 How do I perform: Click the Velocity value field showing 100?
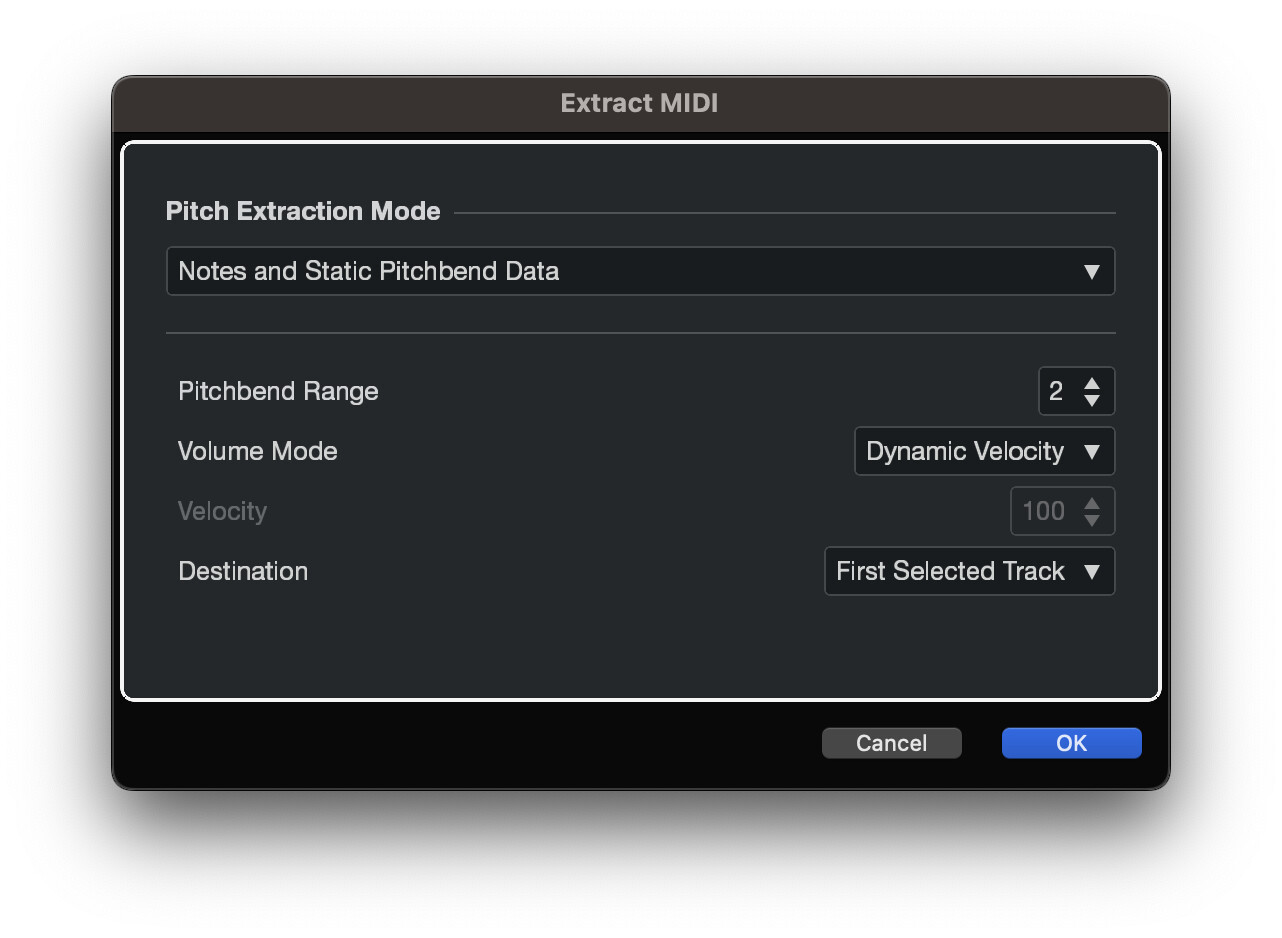1044,511
